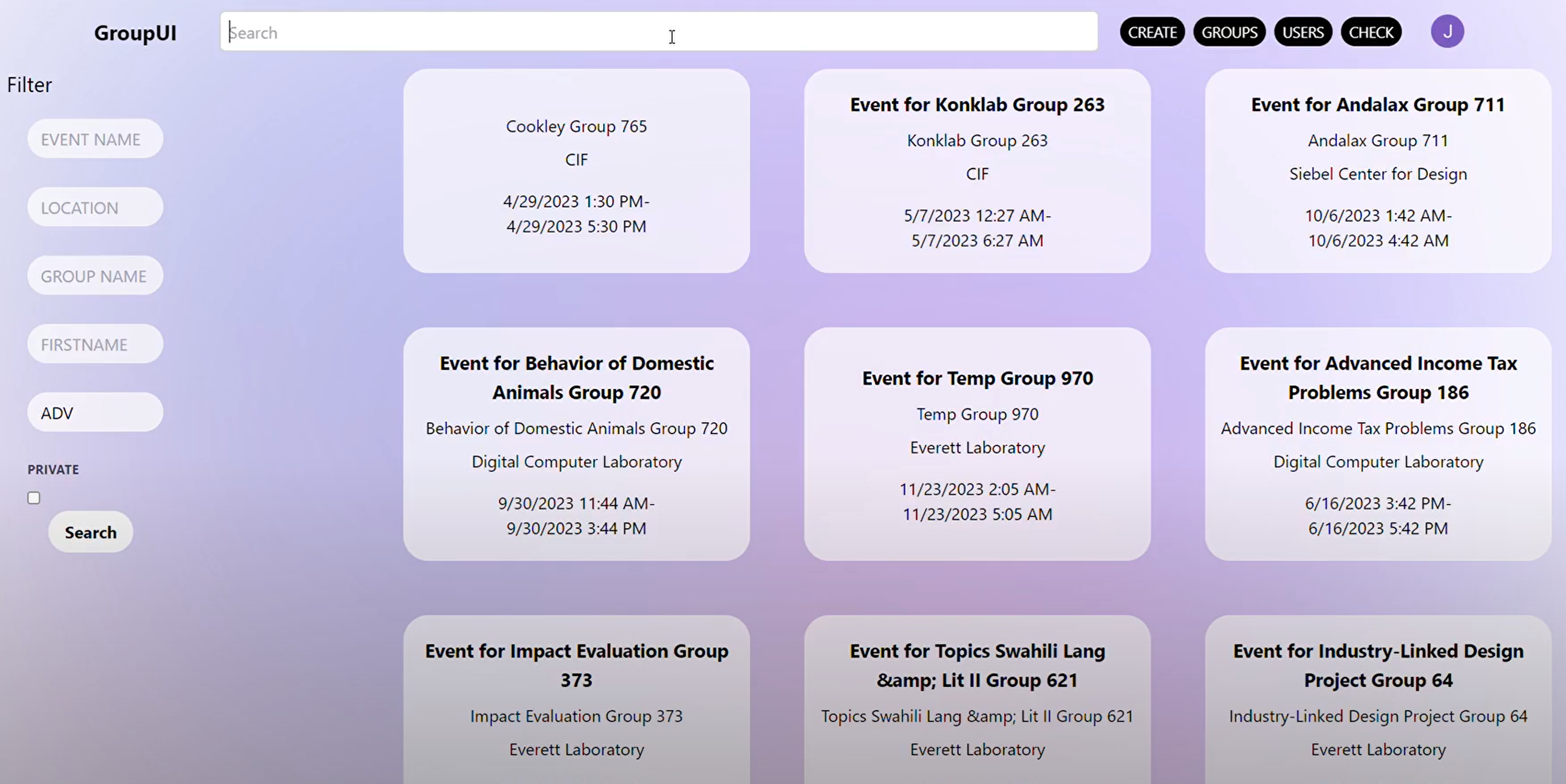Screen dimensions: 1566x784
Task: Click the purple J user avatar
Action: pos(1447,32)
